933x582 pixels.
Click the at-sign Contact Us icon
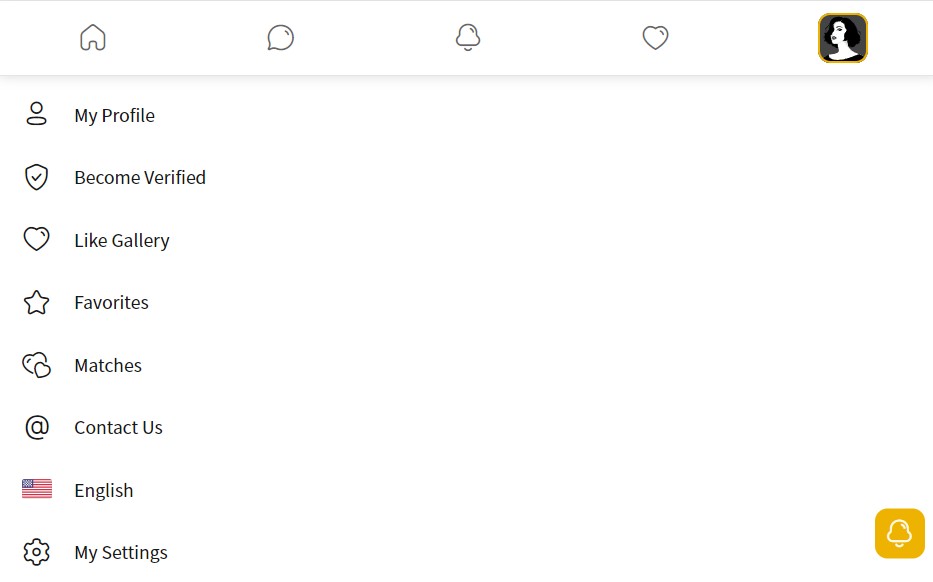coord(37,428)
